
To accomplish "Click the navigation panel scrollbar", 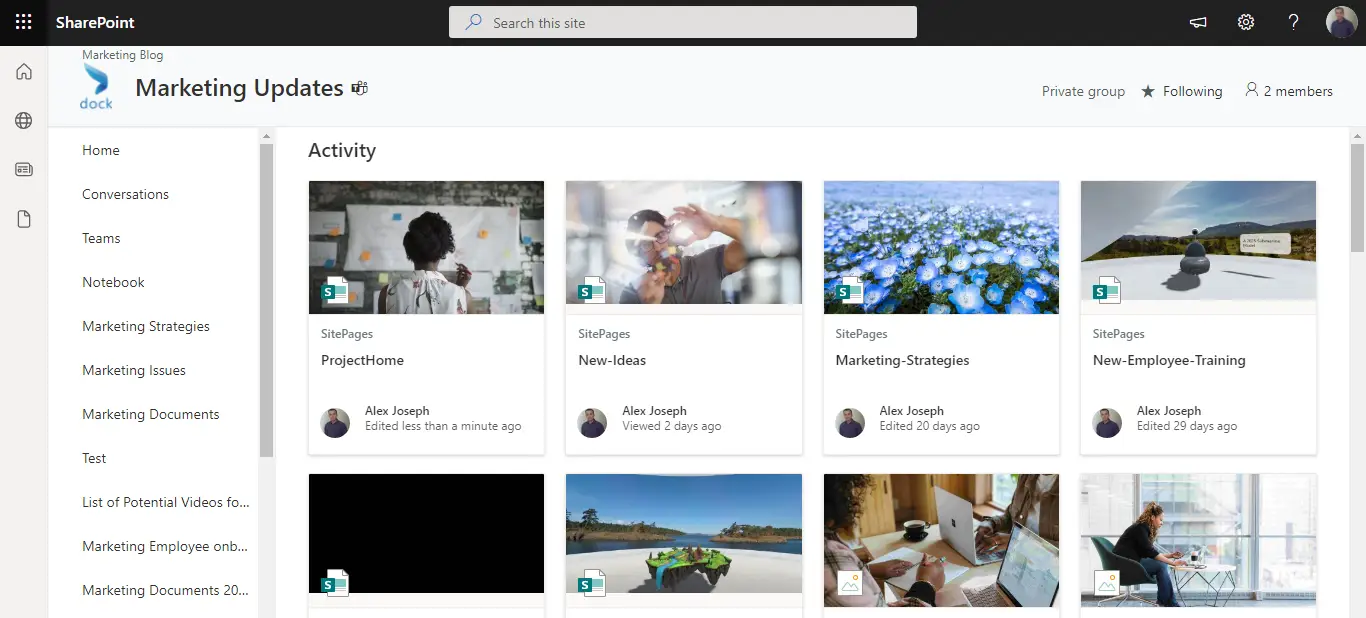I will pyautogui.click(x=266, y=300).
